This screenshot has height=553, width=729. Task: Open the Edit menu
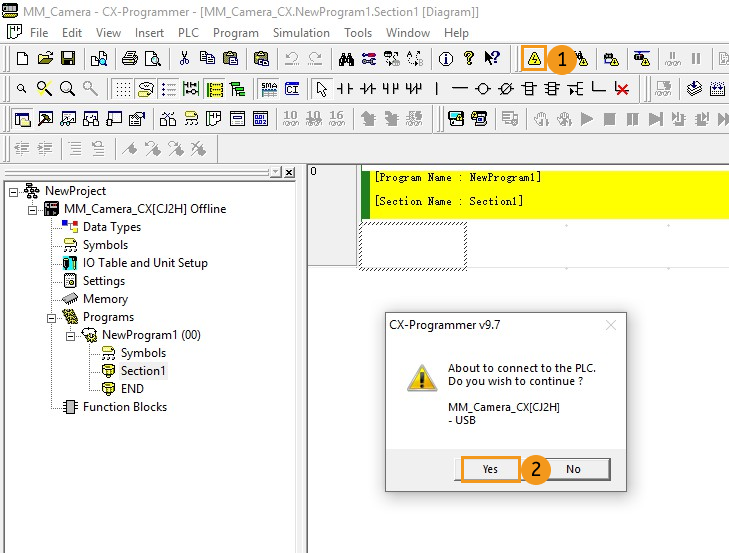[72, 33]
